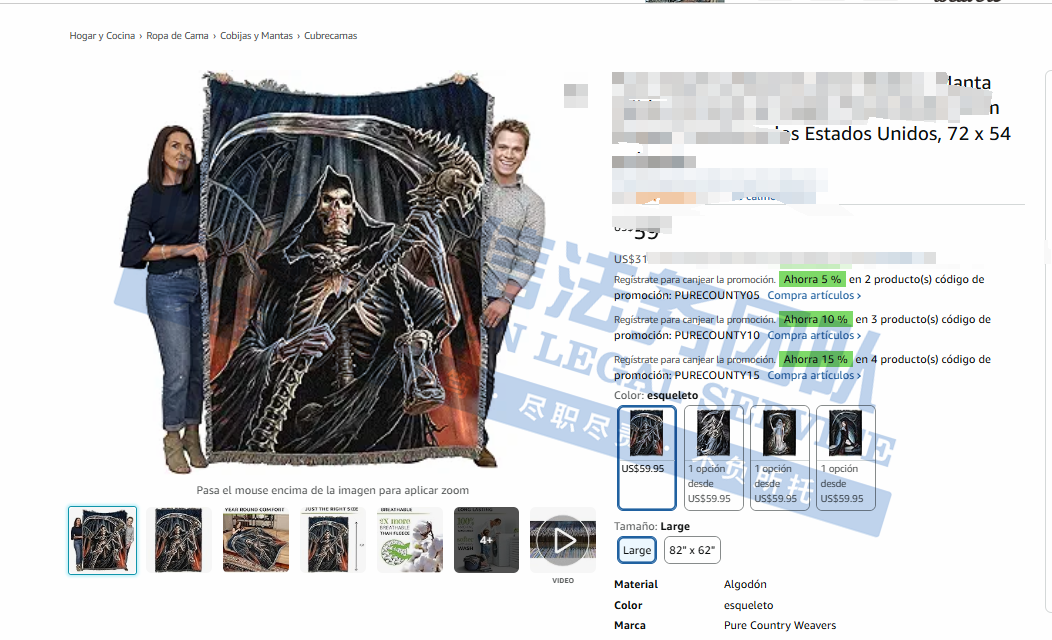The height and width of the screenshot is (640, 1052).
Task: Click the esqueleto value in Color row
Action: coord(748,605)
